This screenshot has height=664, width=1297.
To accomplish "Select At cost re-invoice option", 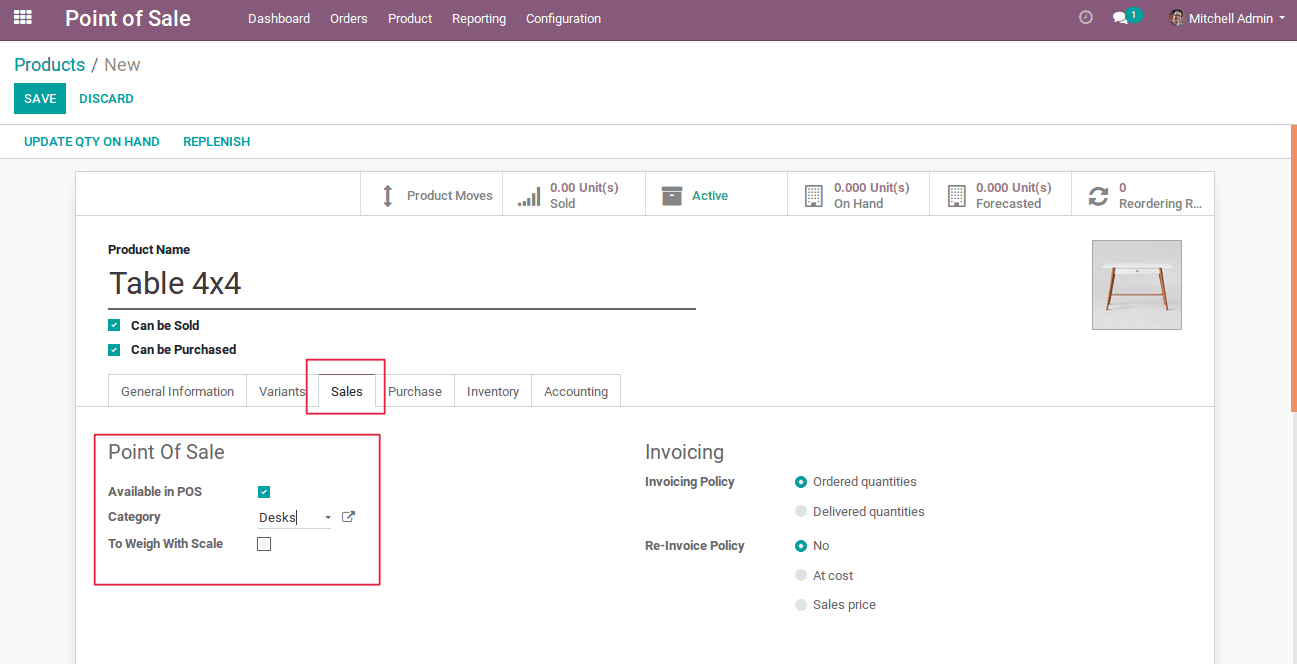I will tap(801, 576).
